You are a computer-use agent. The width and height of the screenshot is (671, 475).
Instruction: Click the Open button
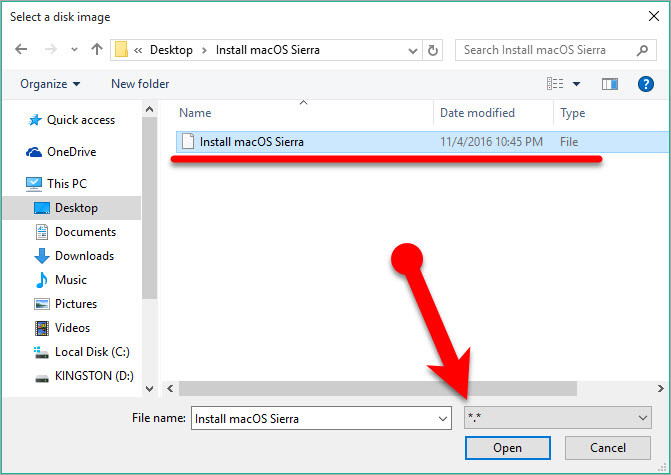coord(508,448)
